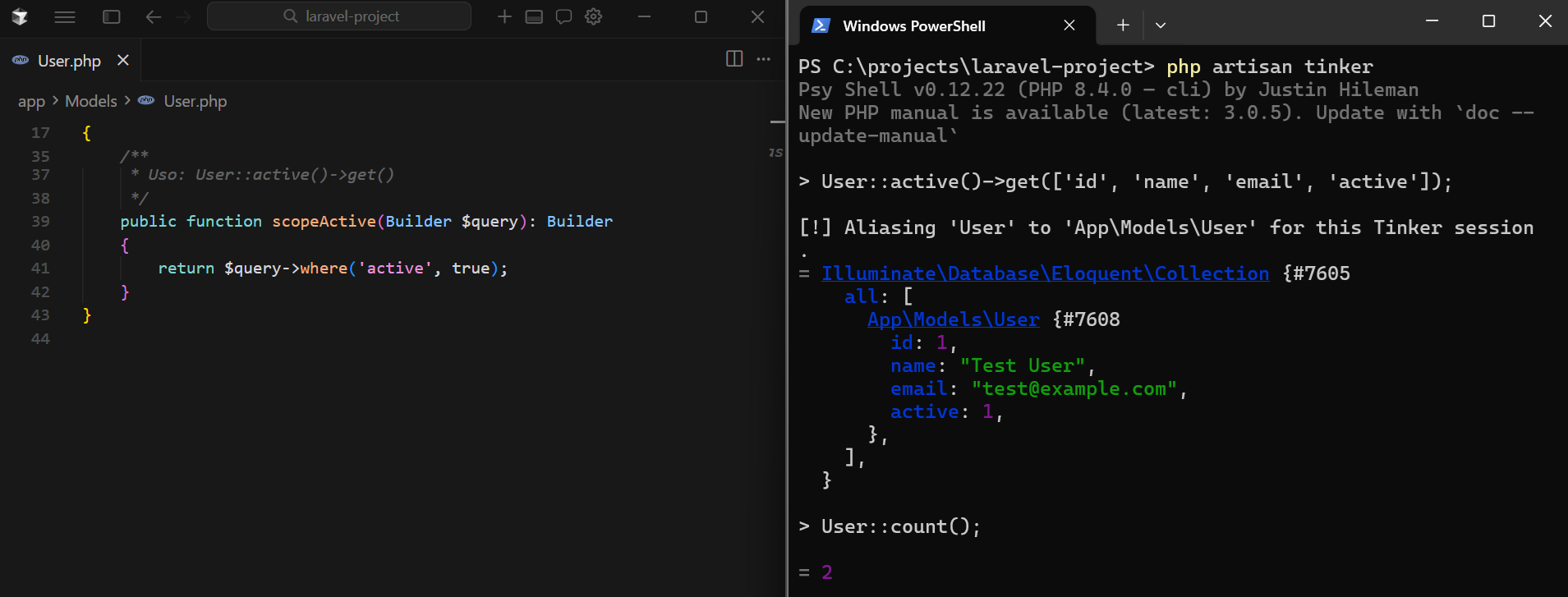Click the {#7608 object id in terminal

(1086, 319)
